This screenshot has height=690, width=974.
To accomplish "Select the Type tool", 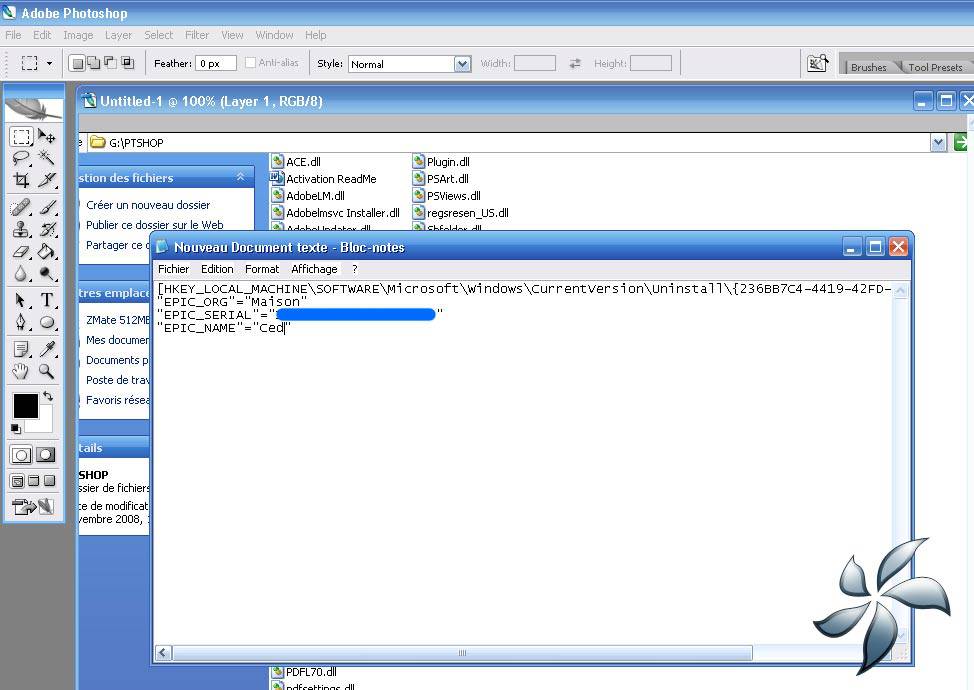I will (x=47, y=301).
